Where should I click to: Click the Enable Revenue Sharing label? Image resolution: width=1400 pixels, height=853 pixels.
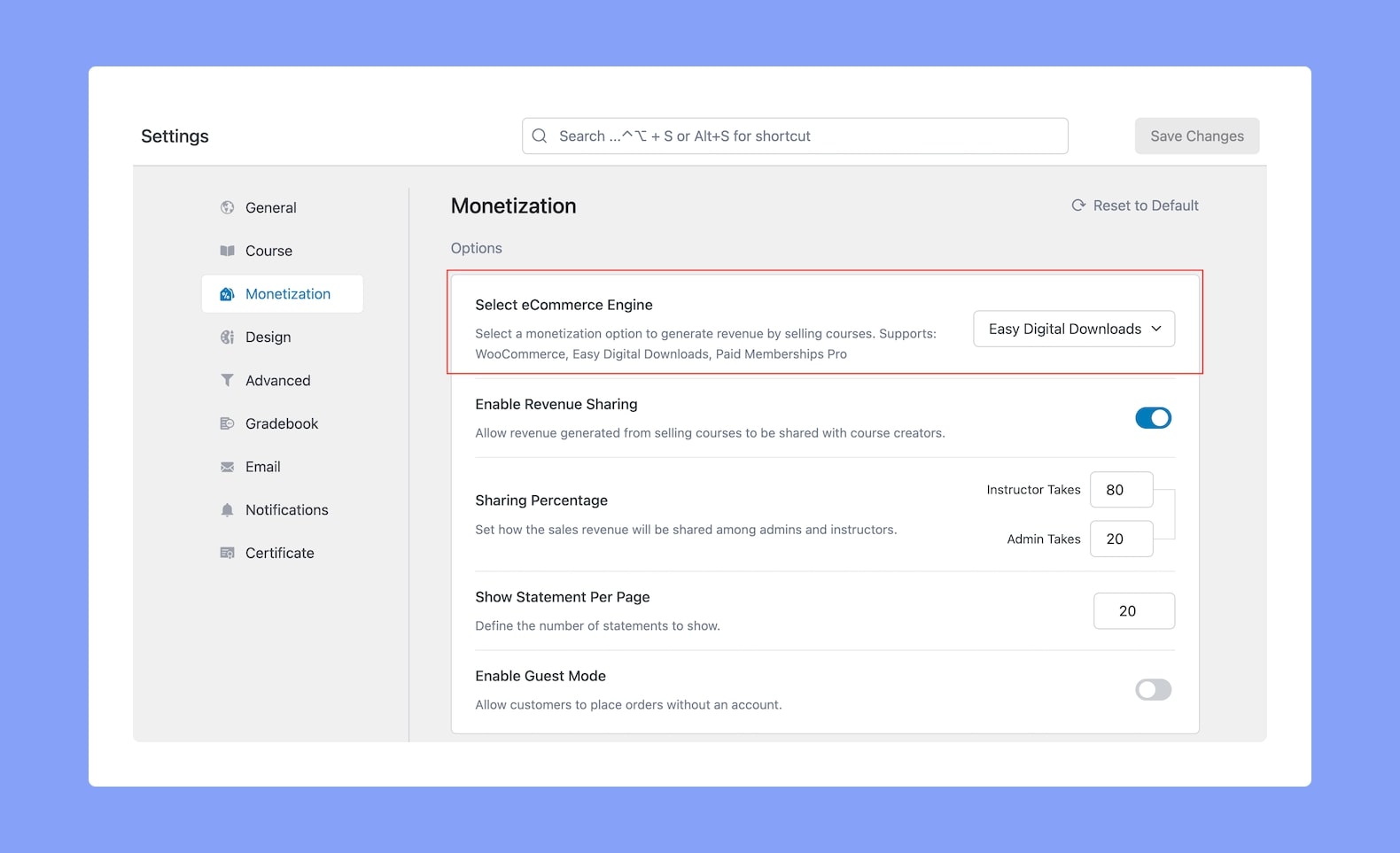(x=556, y=404)
